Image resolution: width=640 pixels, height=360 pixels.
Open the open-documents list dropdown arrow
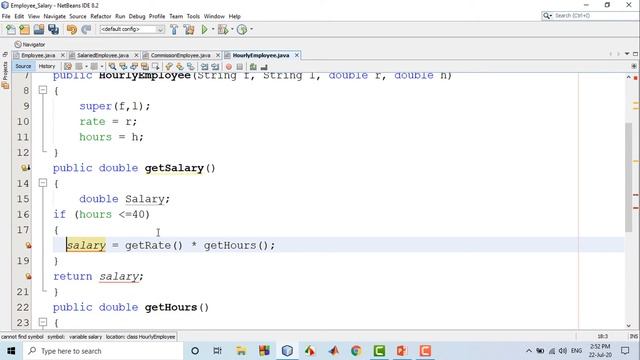pyautogui.click(x=627, y=54)
